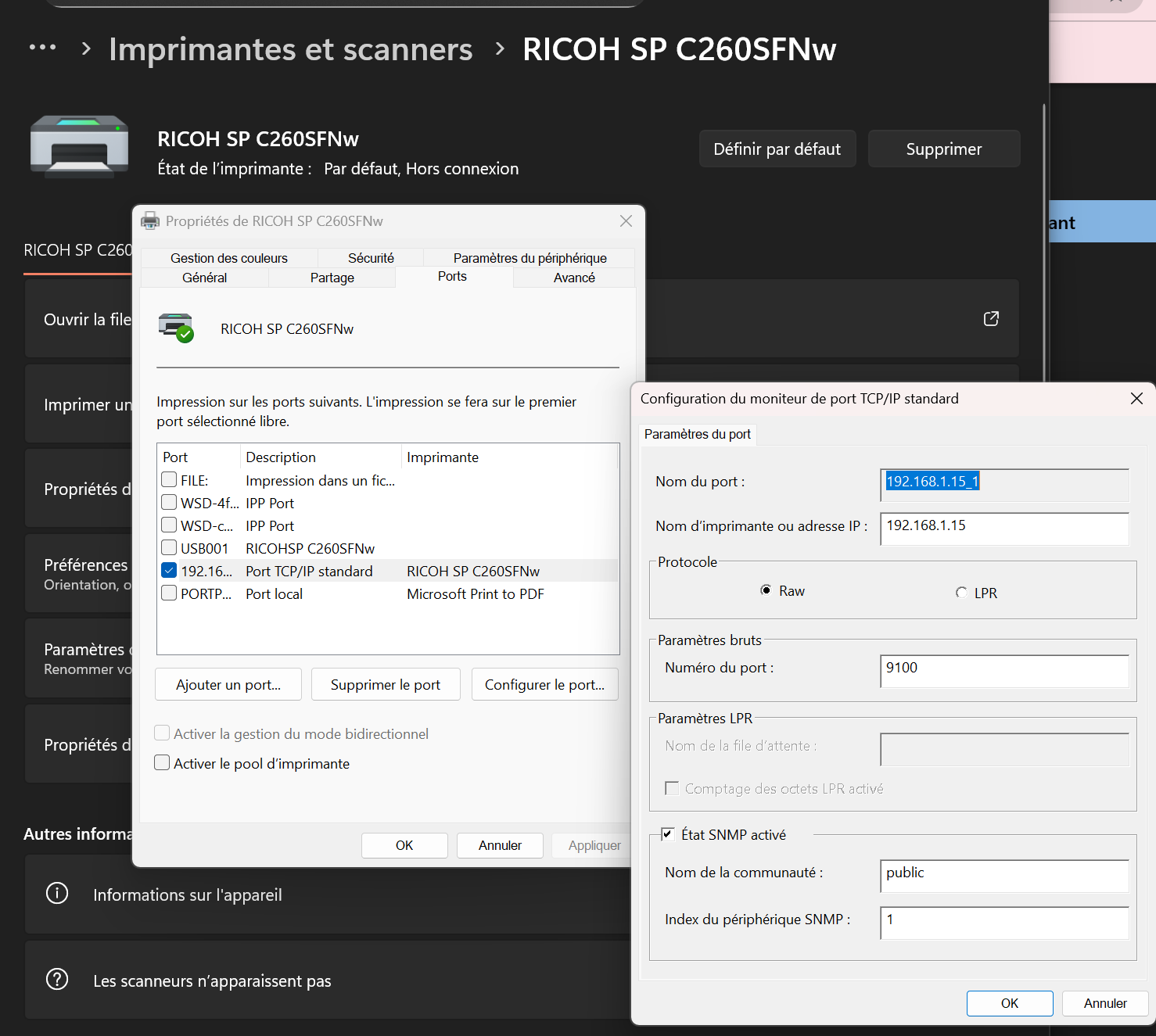
Task: Check the USB001 port checkbox
Action: pyautogui.click(x=168, y=547)
